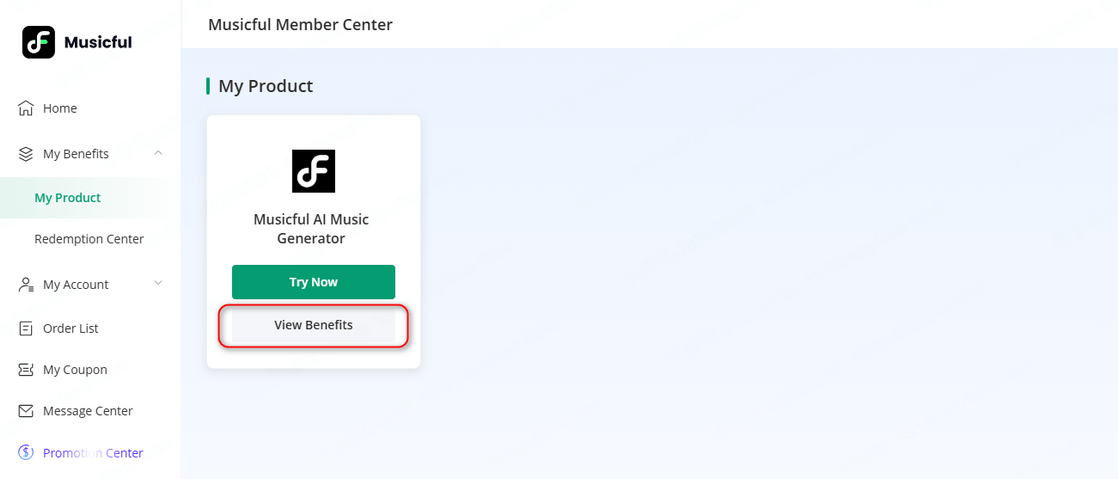1118x479 pixels.
Task: Click the Musicful logo icon in sidebar
Action: (39, 42)
